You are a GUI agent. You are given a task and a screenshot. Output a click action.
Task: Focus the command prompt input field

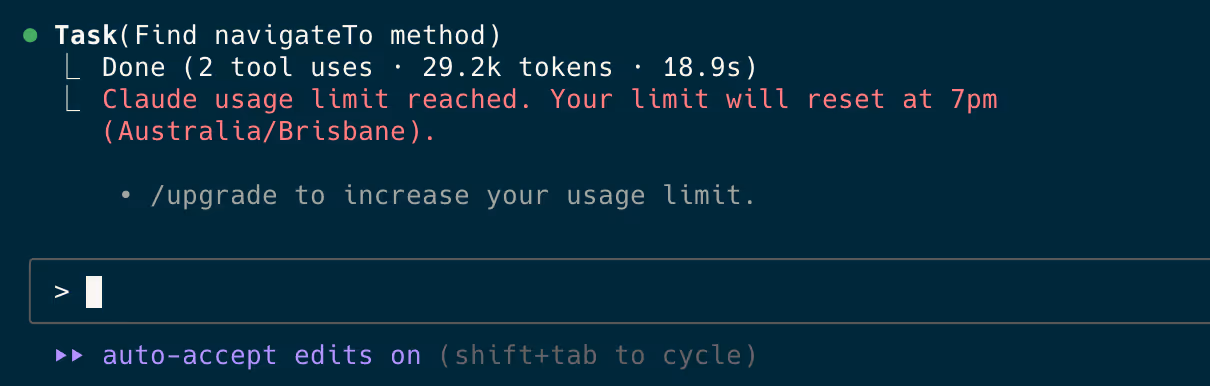(620, 291)
